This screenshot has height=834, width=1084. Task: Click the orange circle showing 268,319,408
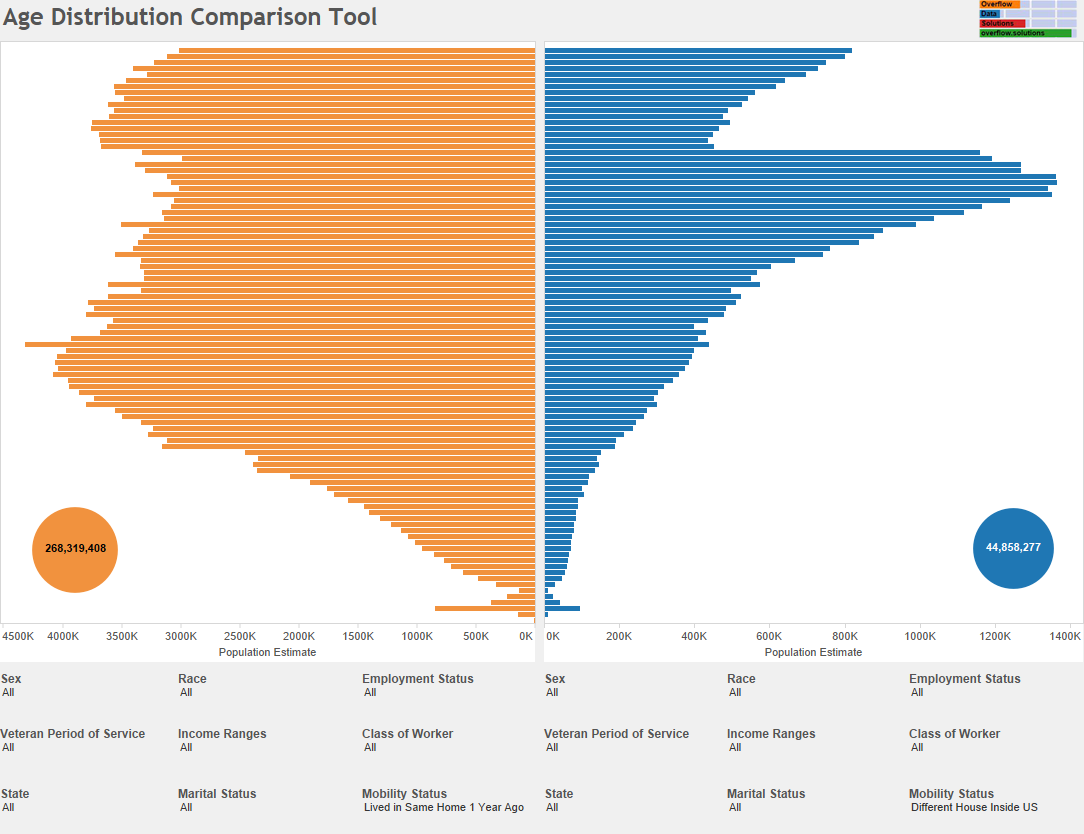click(x=75, y=549)
